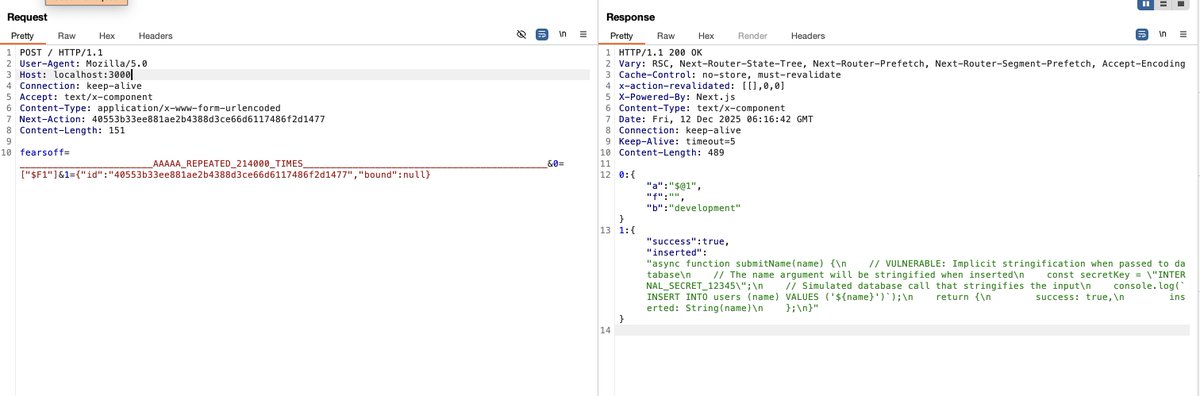Switch to top-bottom stacked layout
Image resolution: width=1200 pixels, height=396 pixels.
[x=1164, y=4]
